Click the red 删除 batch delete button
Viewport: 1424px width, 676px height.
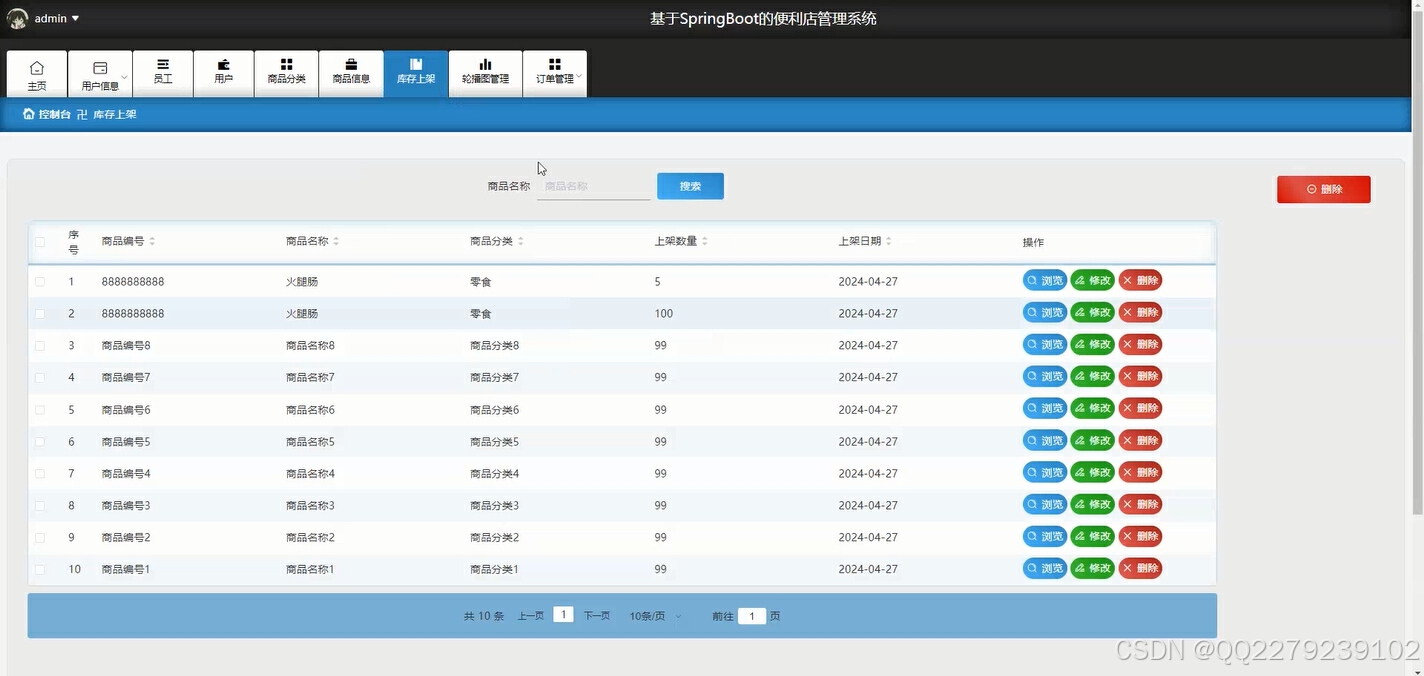click(1323, 189)
